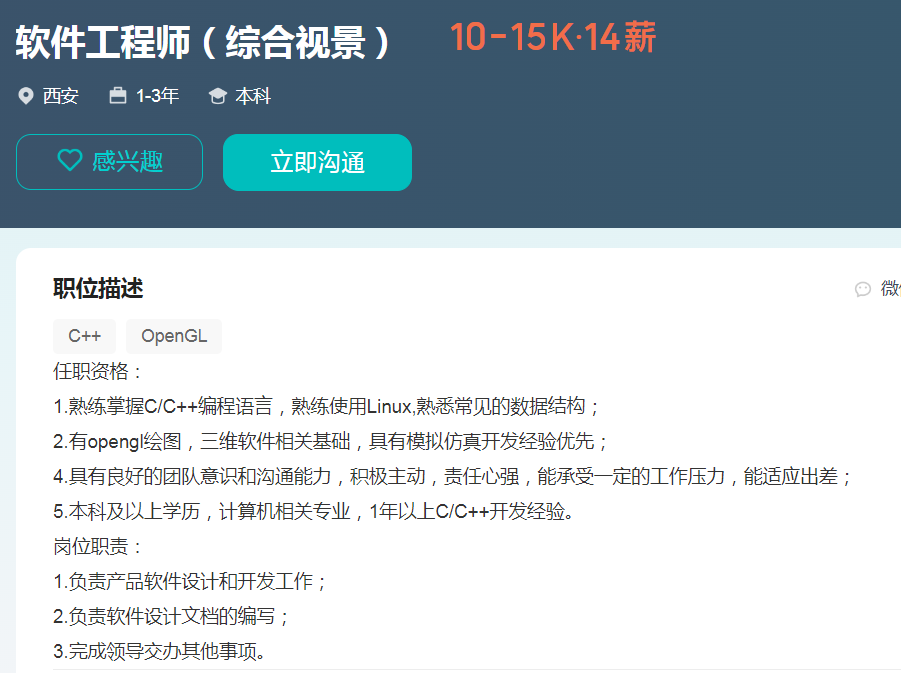The width and height of the screenshot is (901, 673).
Task: Click the line 负责产品软件设计和开发工作
Action: [x=190, y=582]
